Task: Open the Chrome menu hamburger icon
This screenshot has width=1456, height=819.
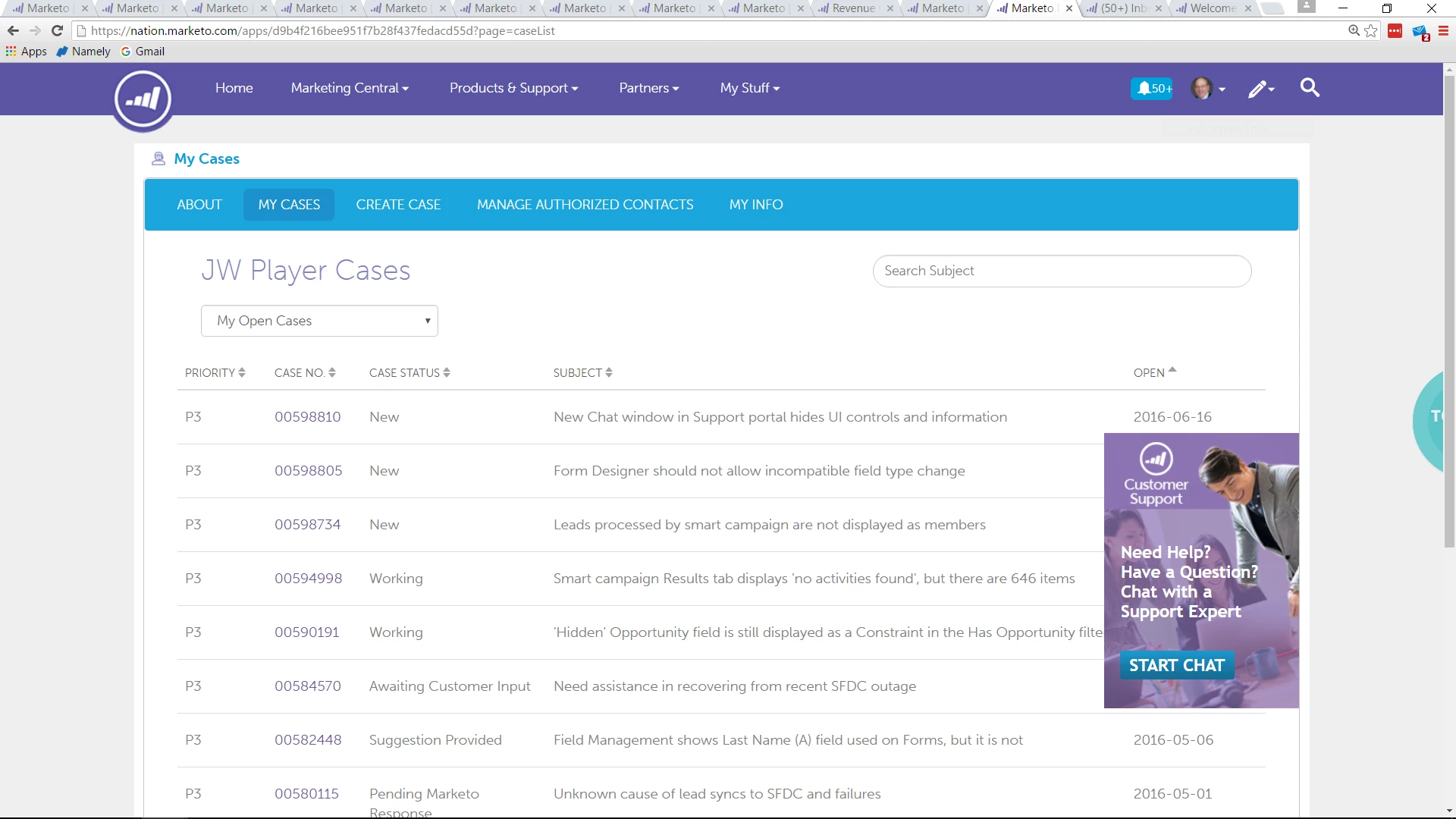Action: point(1443,31)
